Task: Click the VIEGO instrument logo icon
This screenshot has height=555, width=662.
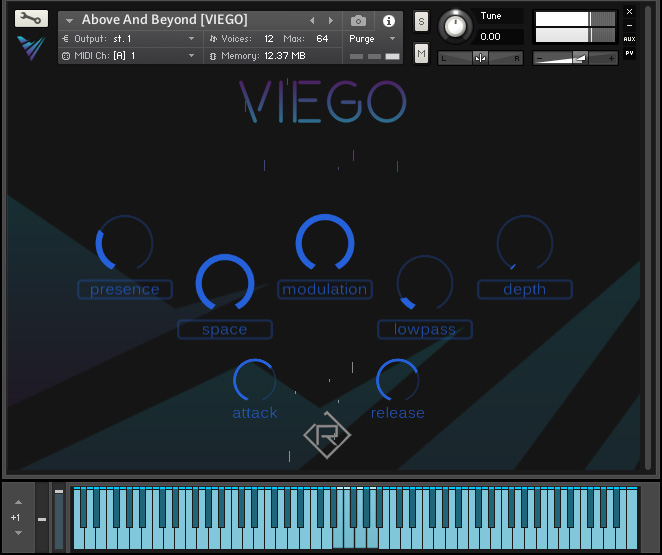Action: 31,48
